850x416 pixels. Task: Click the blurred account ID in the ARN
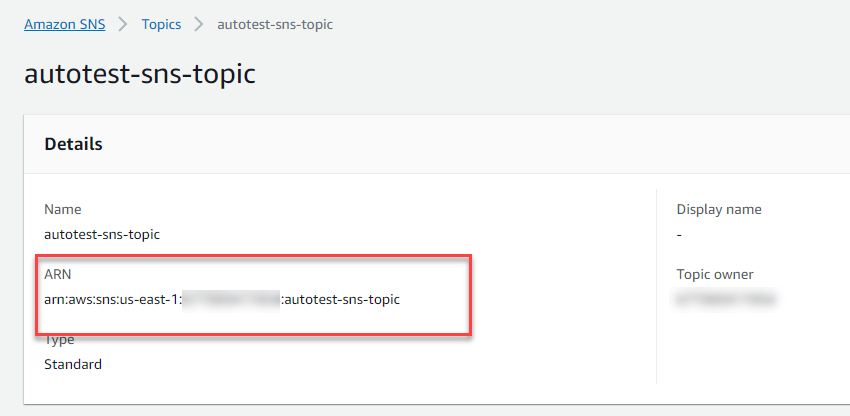pyautogui.click(x=231, y=299)
